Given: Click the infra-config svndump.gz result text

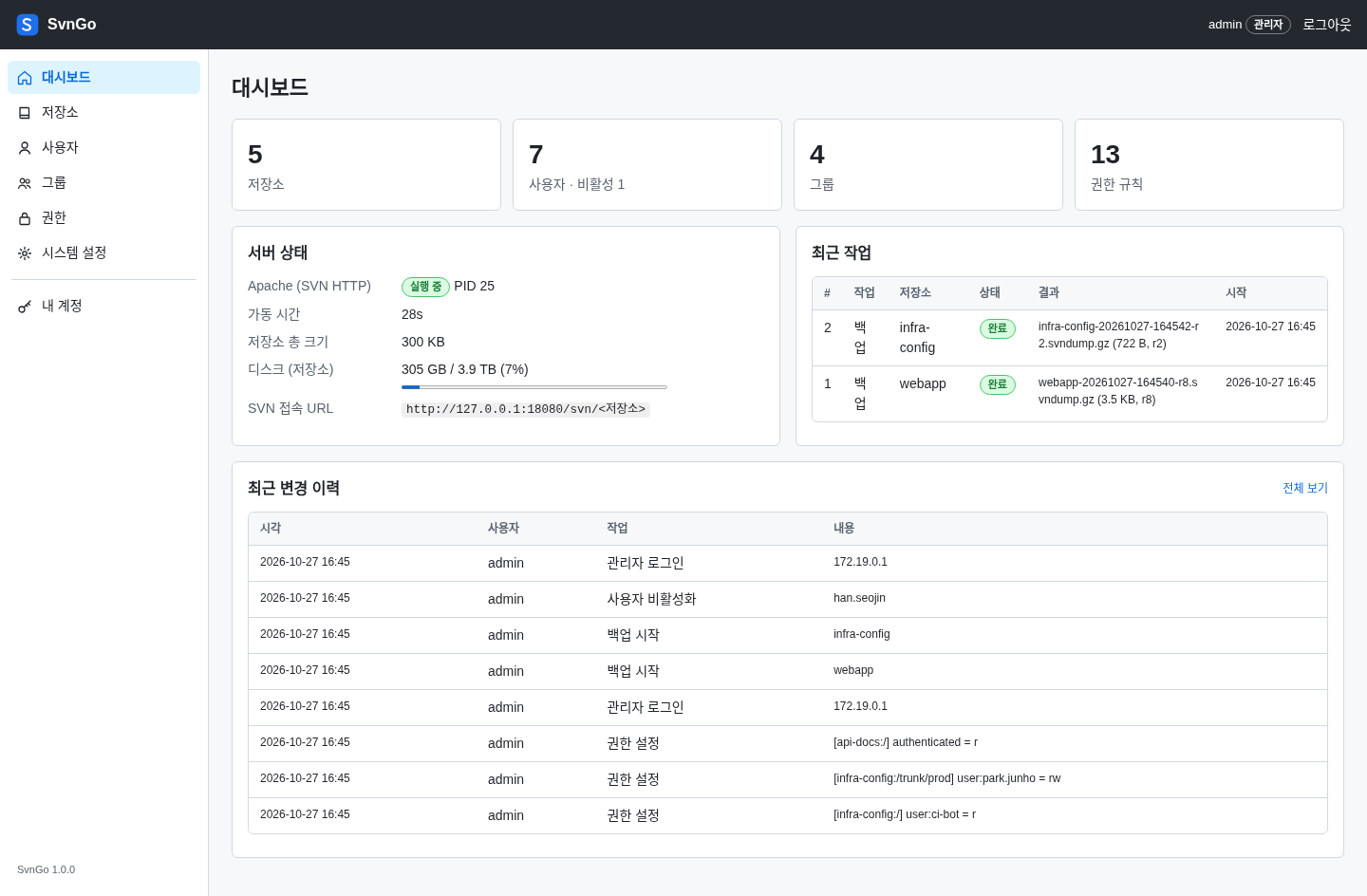Looking at the screenshot, I should (1118, 335).
